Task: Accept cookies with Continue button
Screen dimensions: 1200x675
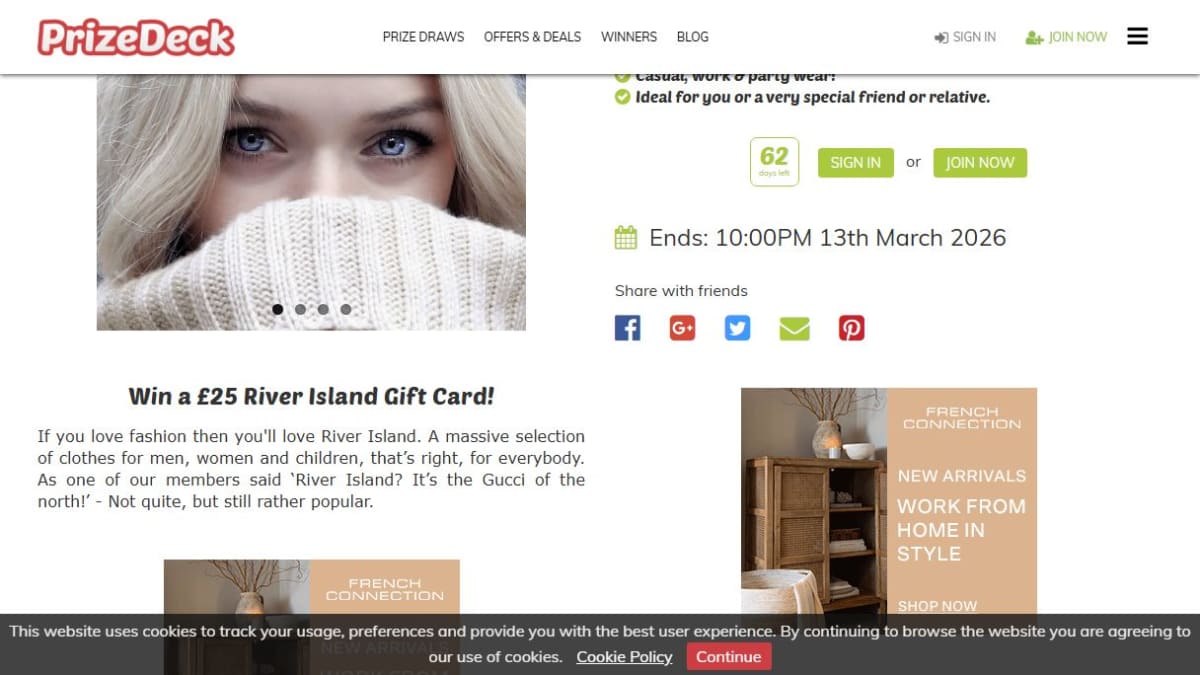Action: pyautogui.click(x=728, y=657)
